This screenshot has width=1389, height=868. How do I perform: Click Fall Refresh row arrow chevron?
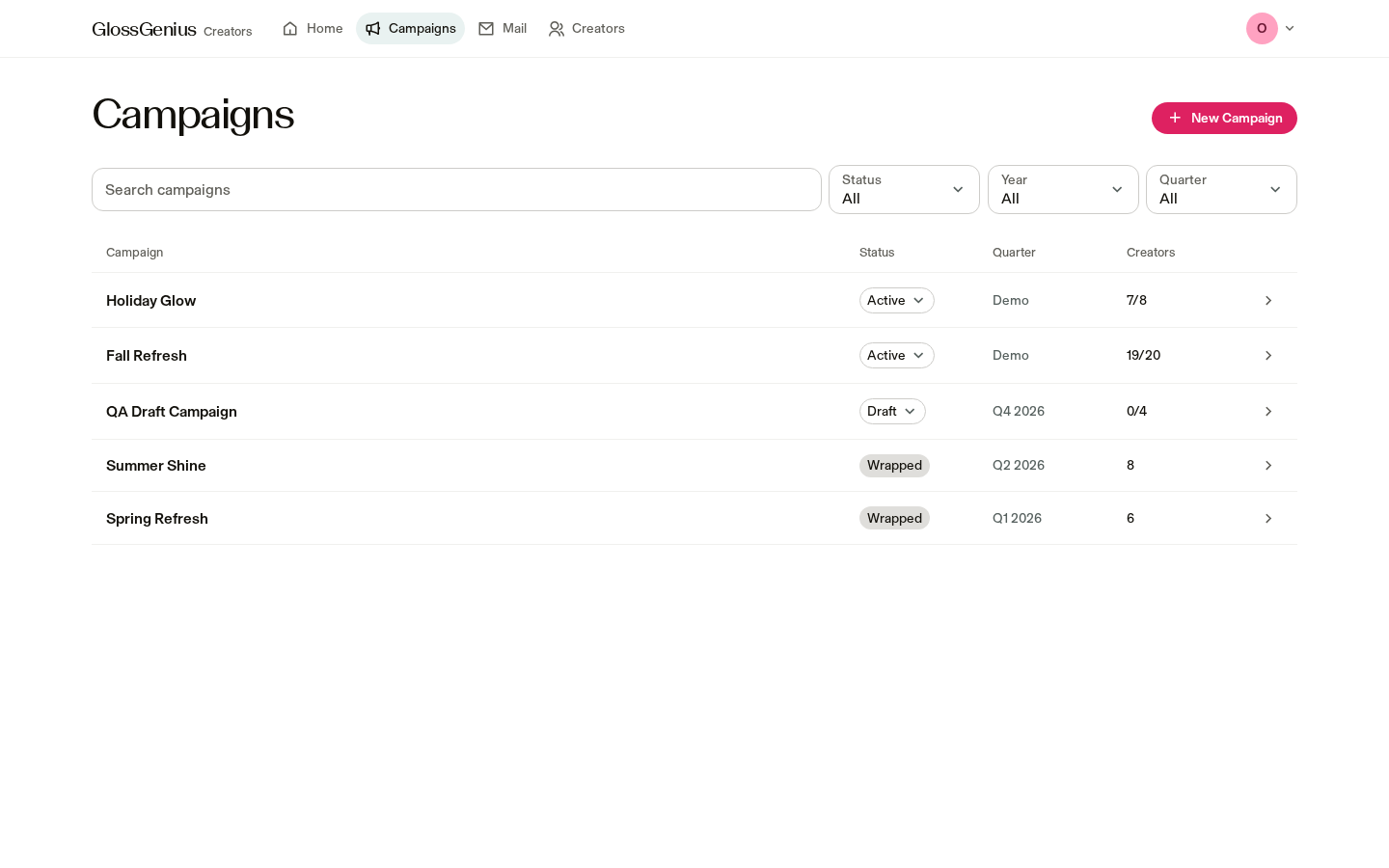pos(1268,356)
